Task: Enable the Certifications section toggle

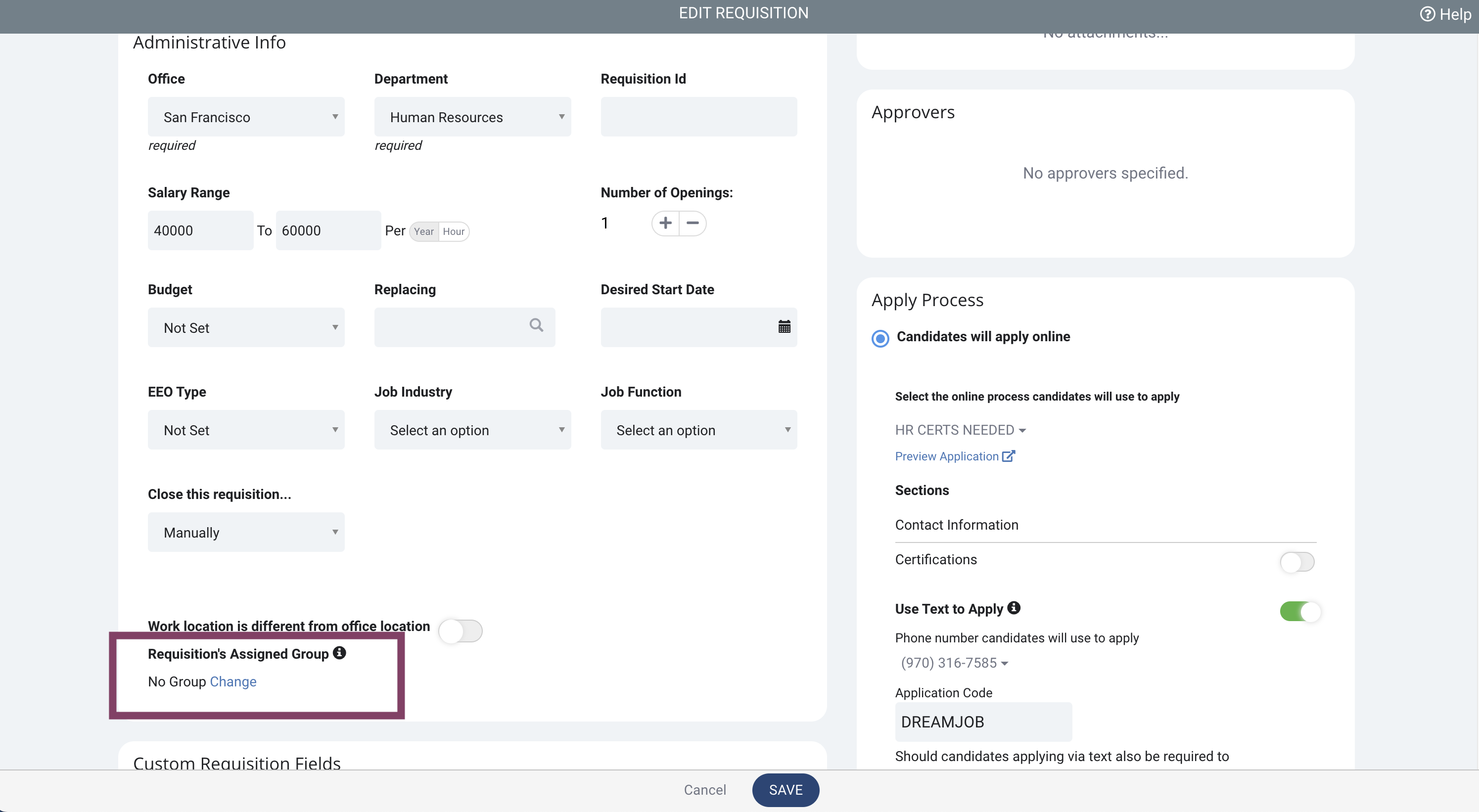Action: (x=1297, y=561)
